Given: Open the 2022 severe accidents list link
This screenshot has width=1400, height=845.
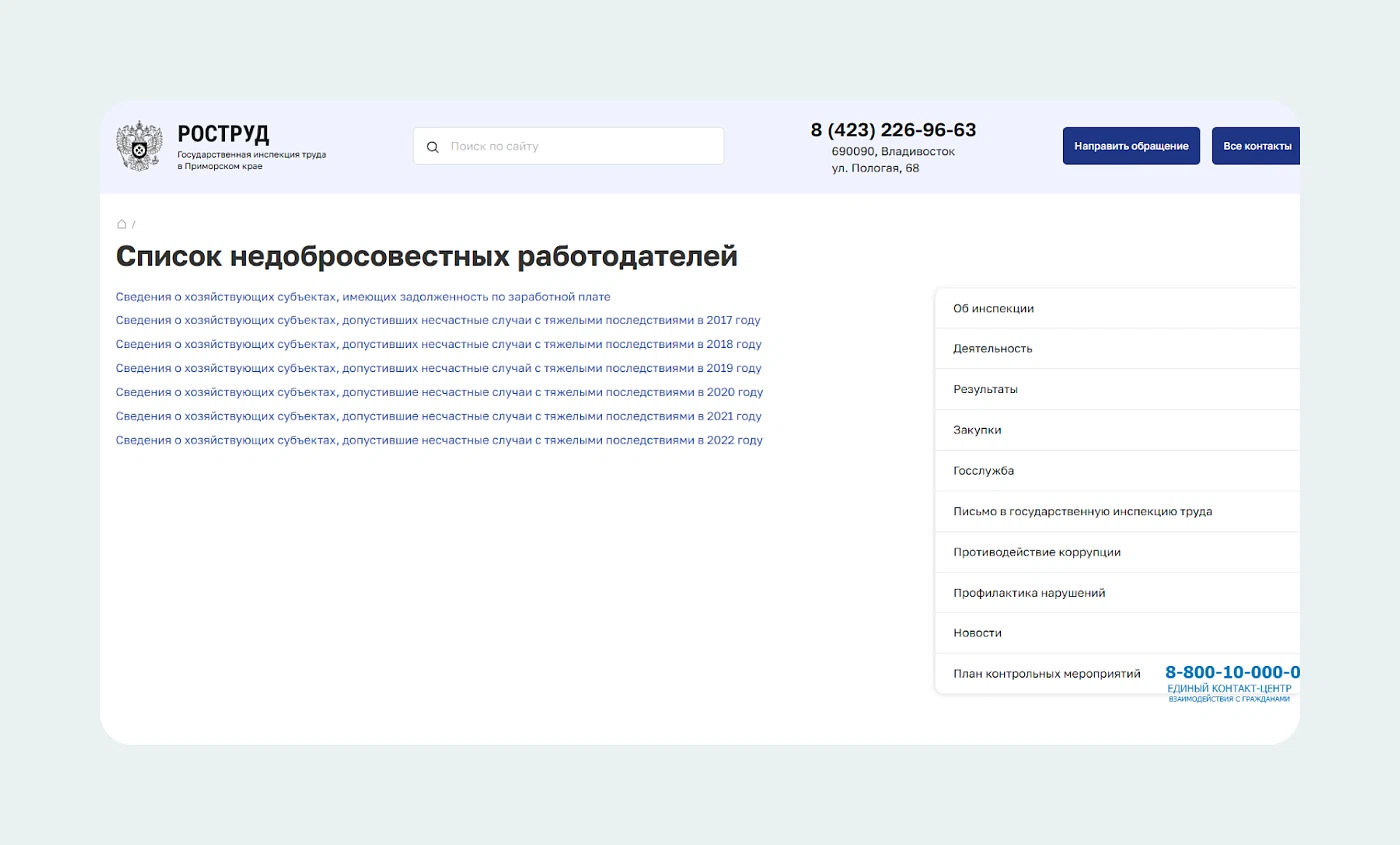Looking at the screenshot, I should point(440,440).
